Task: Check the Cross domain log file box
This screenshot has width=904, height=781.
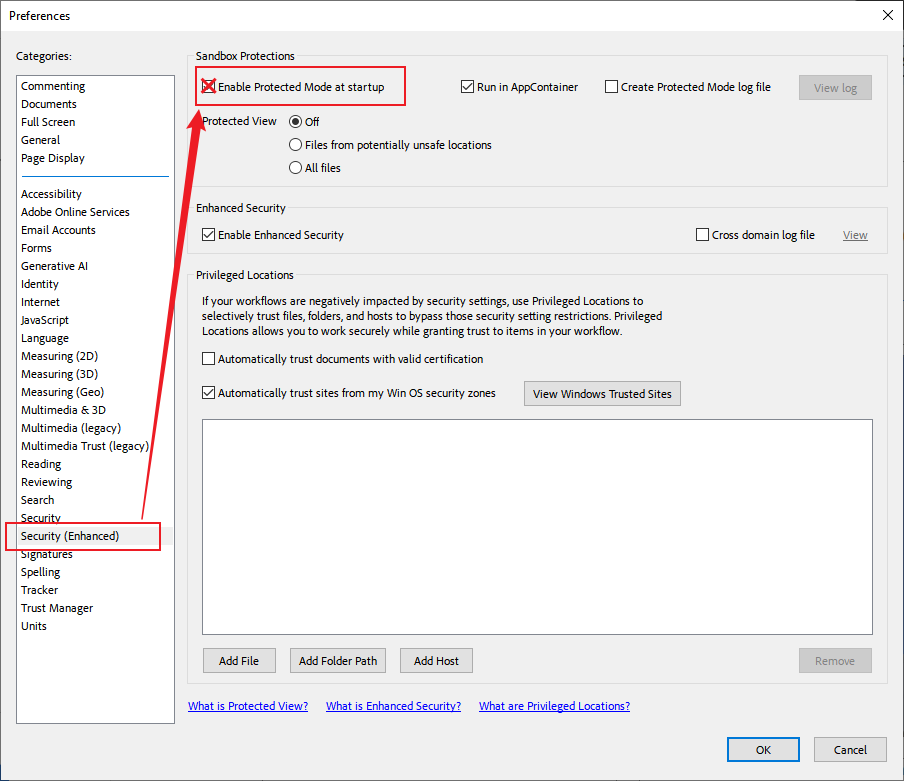Action: point(702,234)
